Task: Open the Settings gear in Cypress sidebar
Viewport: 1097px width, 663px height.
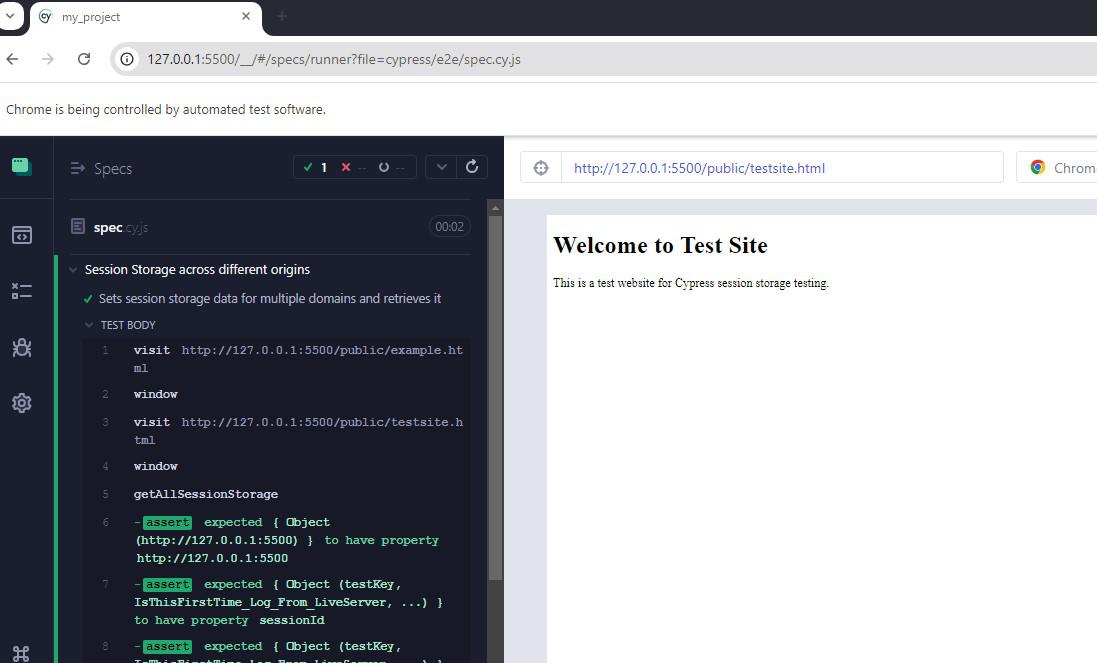Action: [22, 403]
